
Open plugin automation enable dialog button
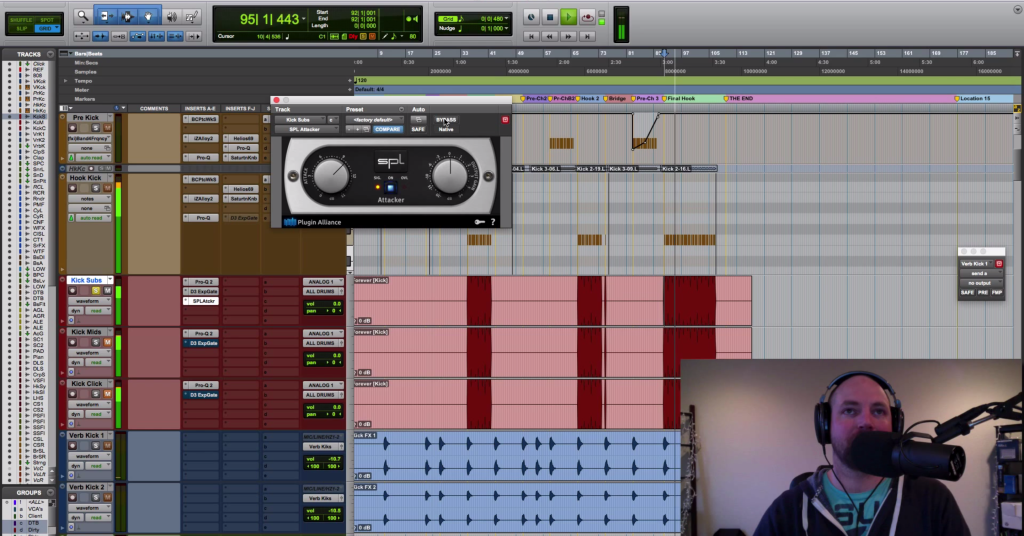418,120
